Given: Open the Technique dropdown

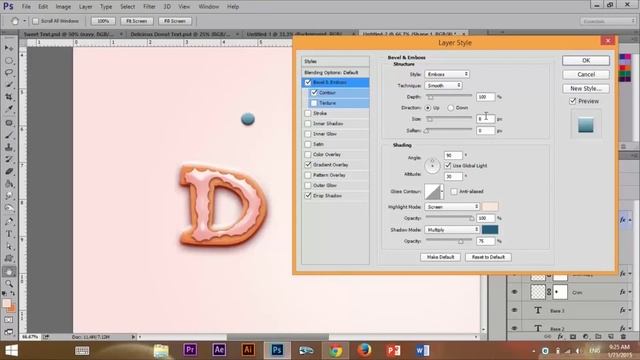Looking at the screenshot, I should point(443,86).
